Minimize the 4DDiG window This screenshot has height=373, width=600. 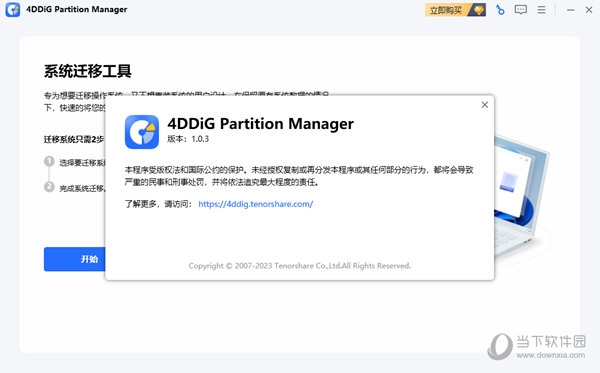(571, 10)
